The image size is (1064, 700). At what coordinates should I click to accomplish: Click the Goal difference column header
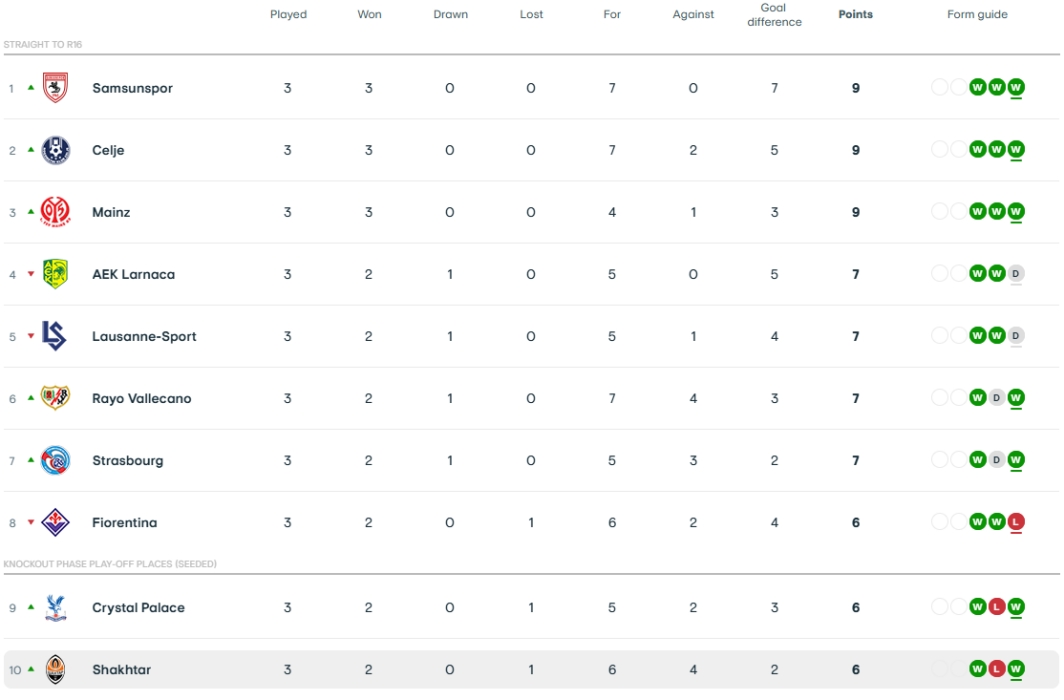click(774, 15)
